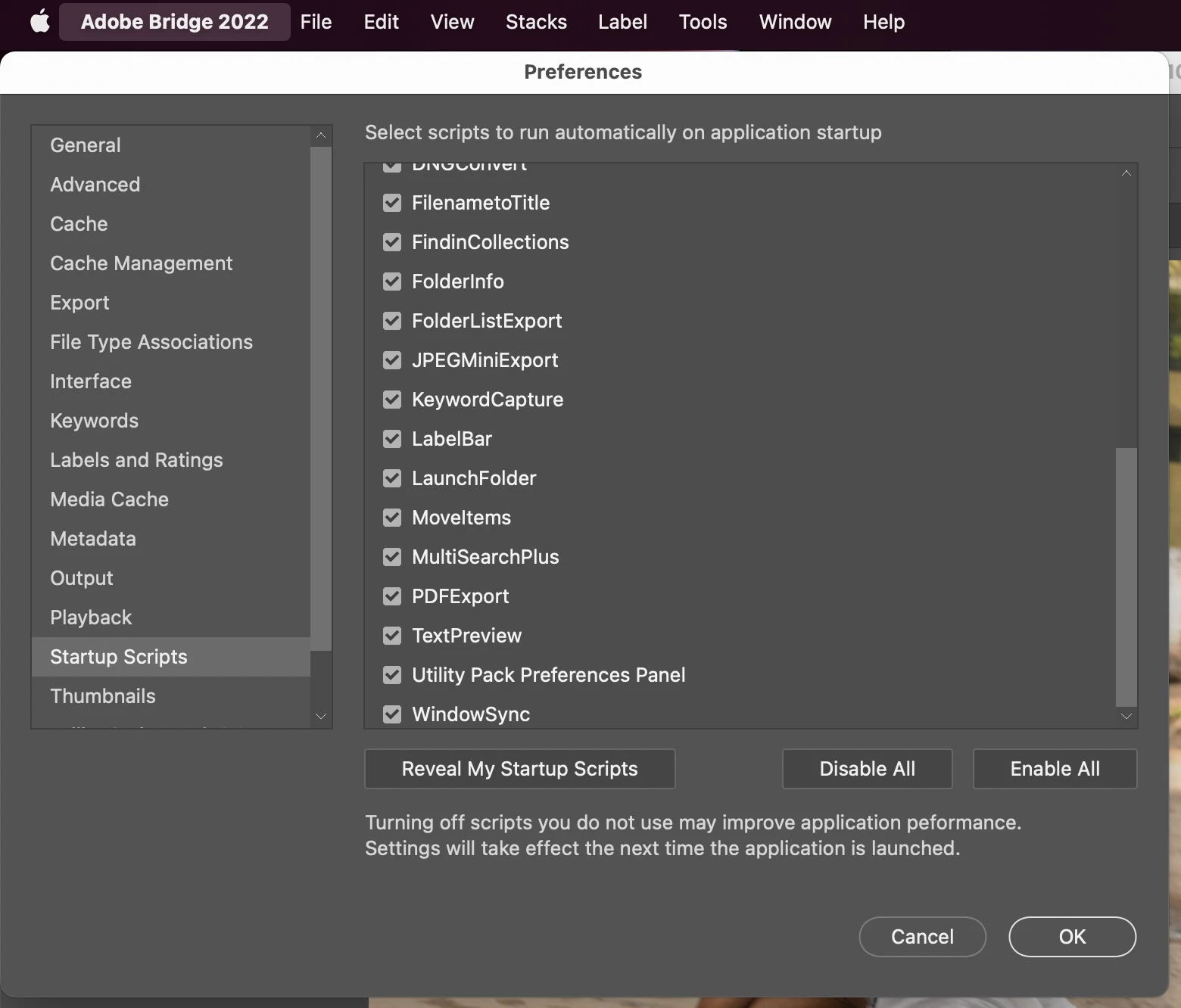Open the Tools menu
The width and height of the screenshot is (1181, 1008).
703,21
